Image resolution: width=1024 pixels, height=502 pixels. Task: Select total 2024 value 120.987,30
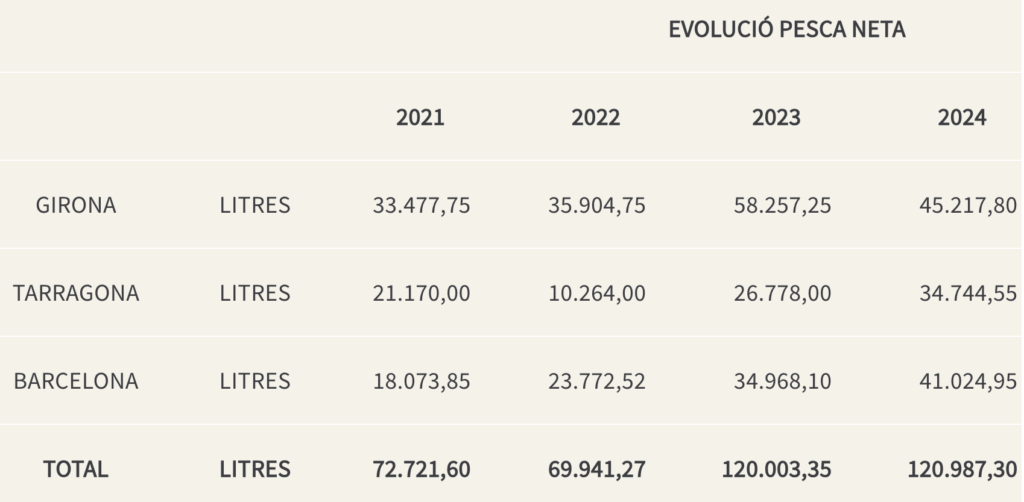tap(962, 469)
